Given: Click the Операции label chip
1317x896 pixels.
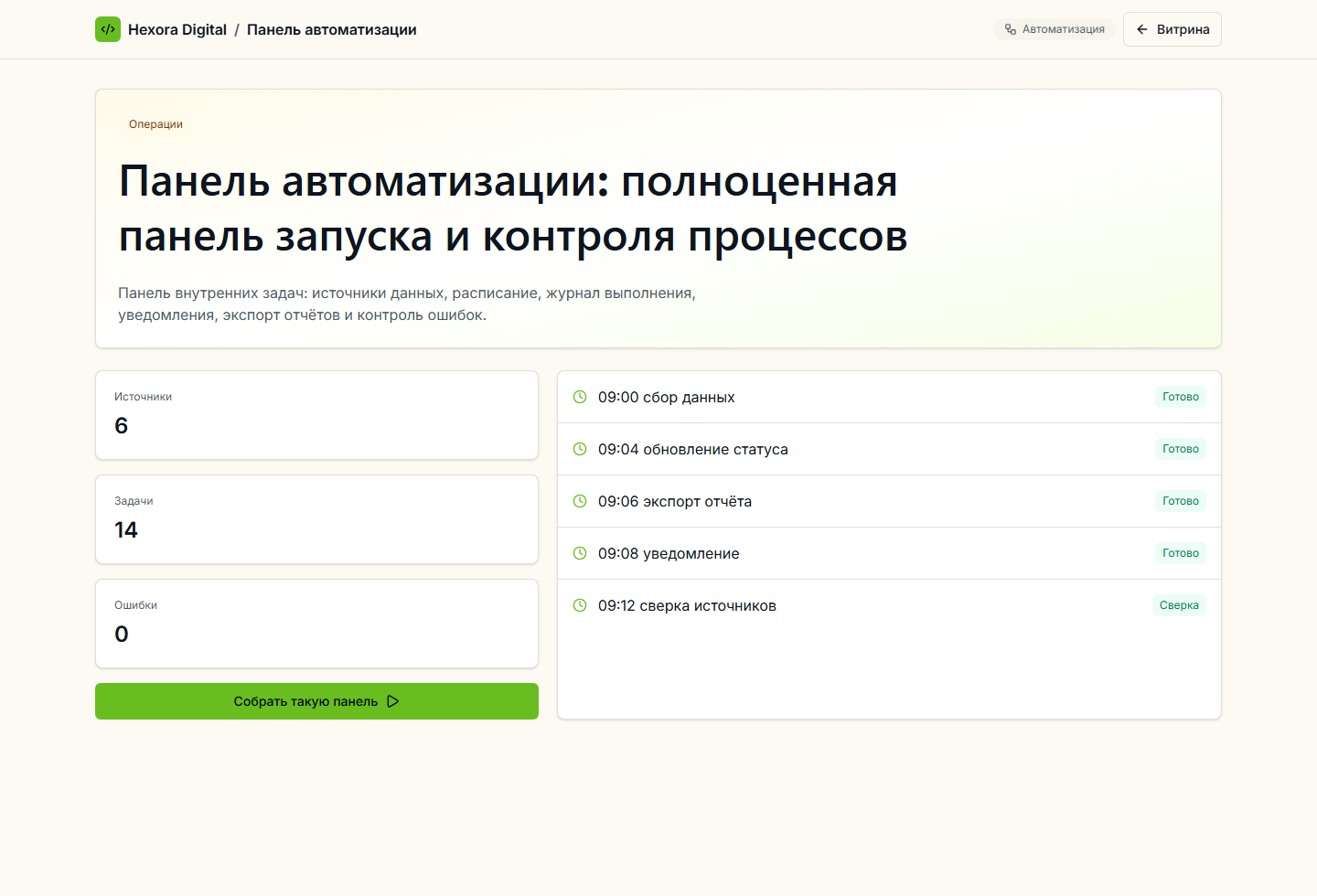Looking at the screenshot, I should click(x=155, y=124).
